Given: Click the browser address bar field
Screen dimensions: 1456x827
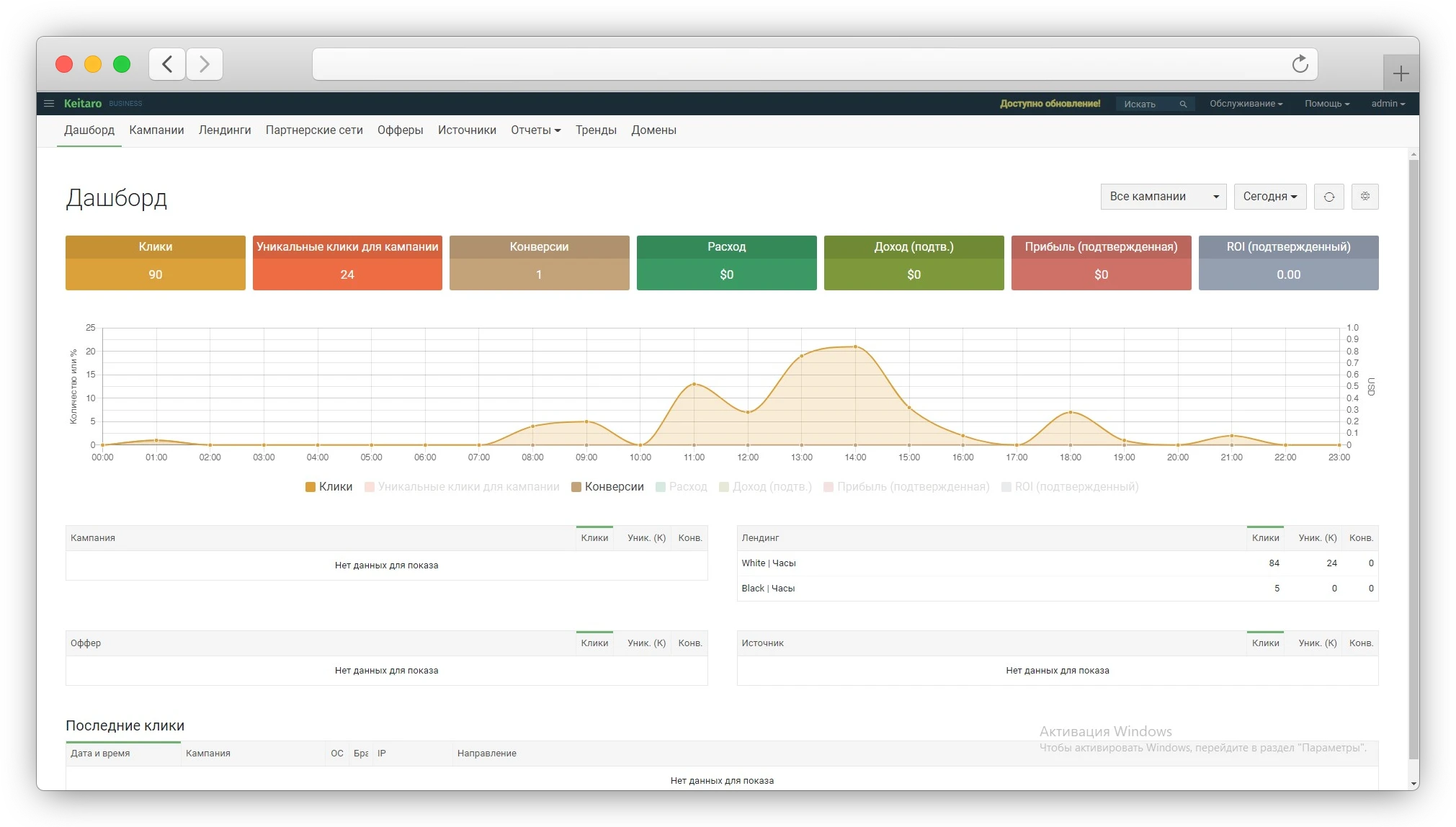Looking at the screenshot, I should click(x=792, y=64).
